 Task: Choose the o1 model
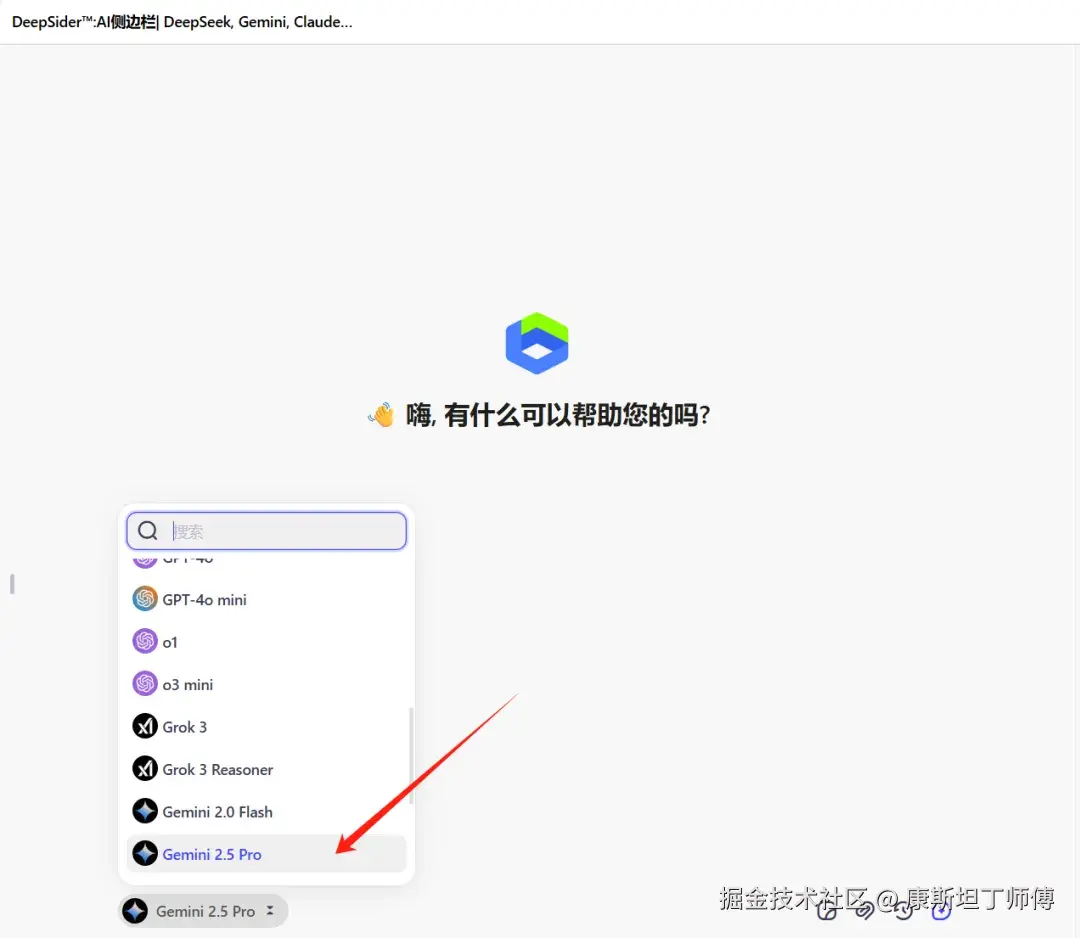[x=267, y=642]
